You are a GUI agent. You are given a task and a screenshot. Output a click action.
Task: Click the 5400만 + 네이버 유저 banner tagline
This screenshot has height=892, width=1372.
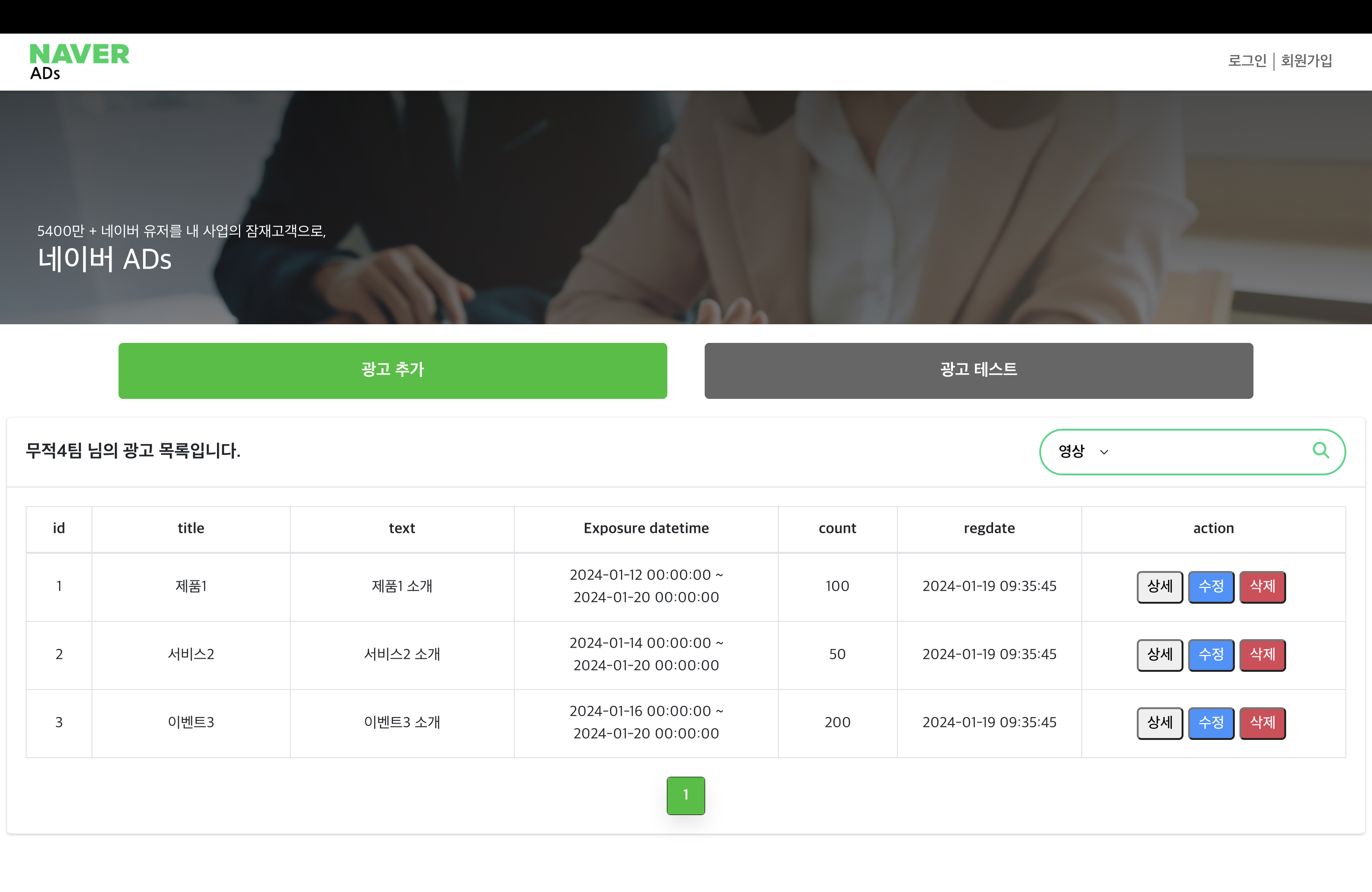click(182, 231)
